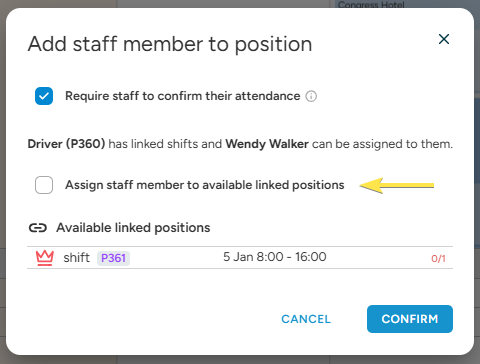
Task: Click the Available linked positions heading
Action: tap(133, 228)
